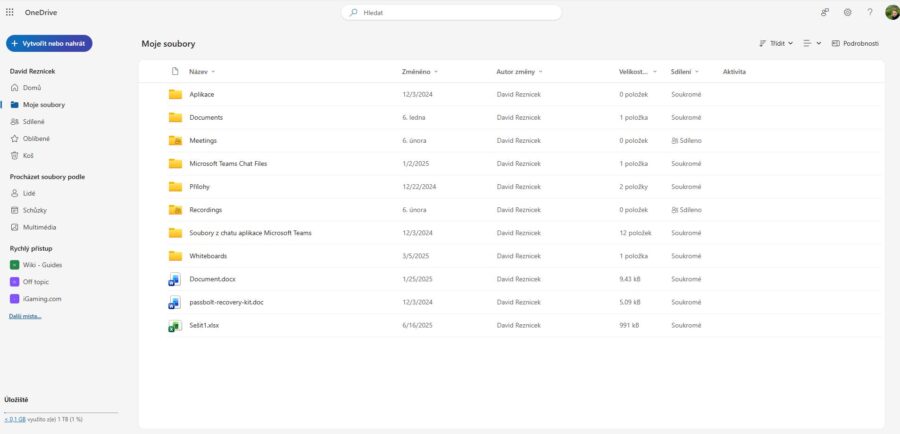Image resolution: width=900 pixels, height=434 pixels.
Task: Click the Meetings shared folder icon
Action: (175, 140)
